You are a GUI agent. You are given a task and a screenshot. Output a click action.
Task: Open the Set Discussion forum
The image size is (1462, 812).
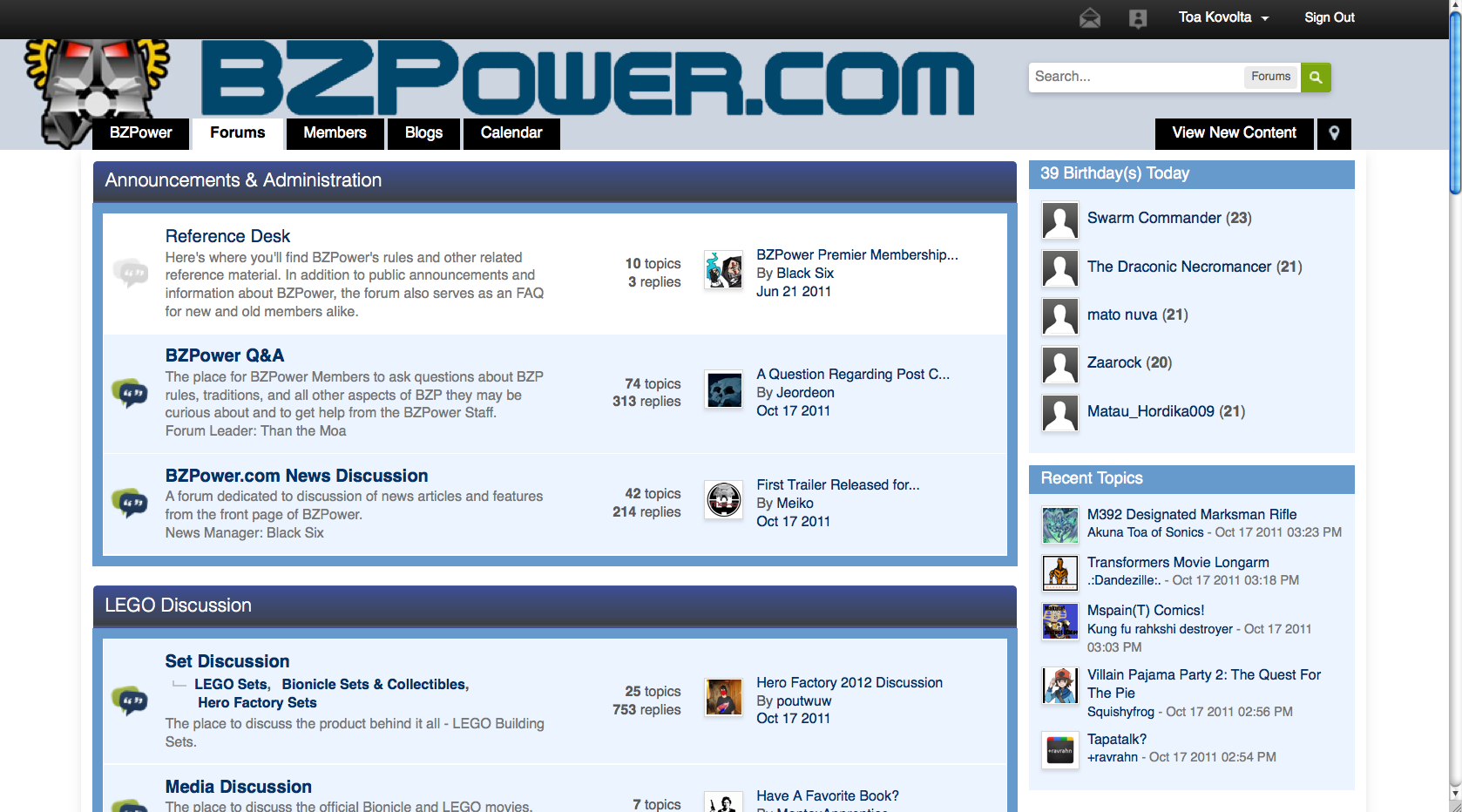[227, 661]
